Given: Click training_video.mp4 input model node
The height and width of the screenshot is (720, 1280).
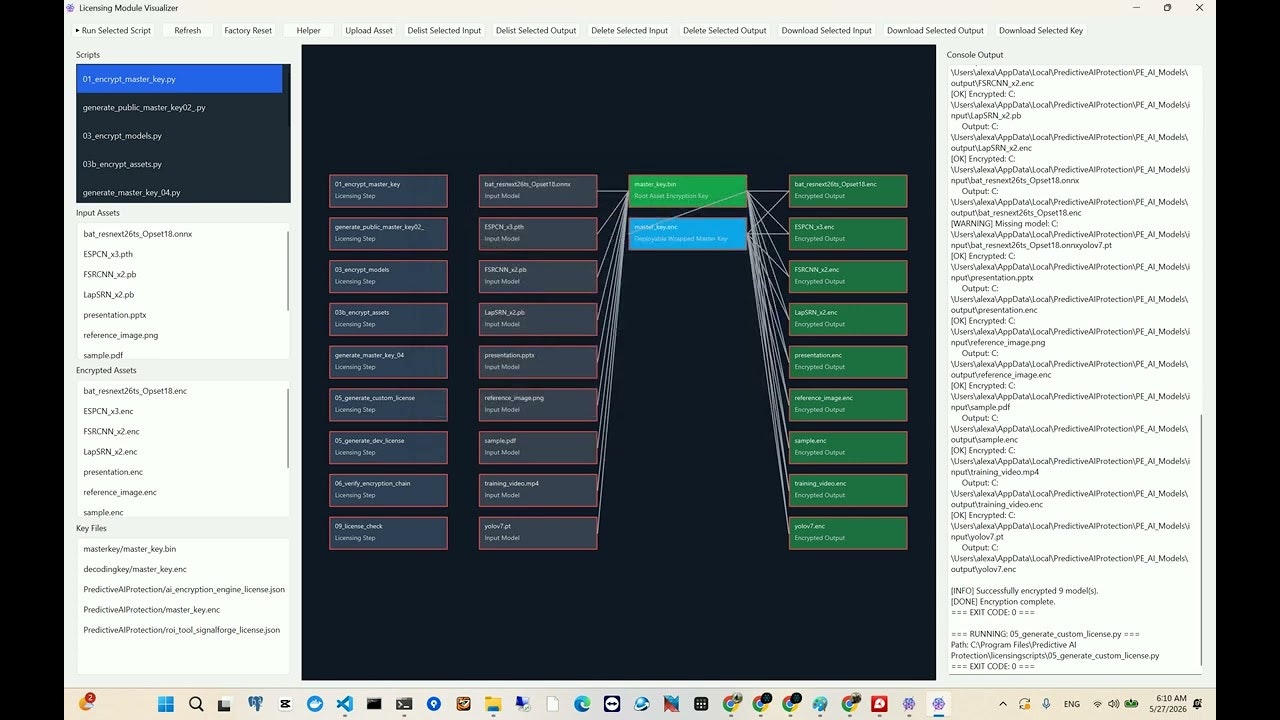Looking at the screenshot, I should pos(538,490).
